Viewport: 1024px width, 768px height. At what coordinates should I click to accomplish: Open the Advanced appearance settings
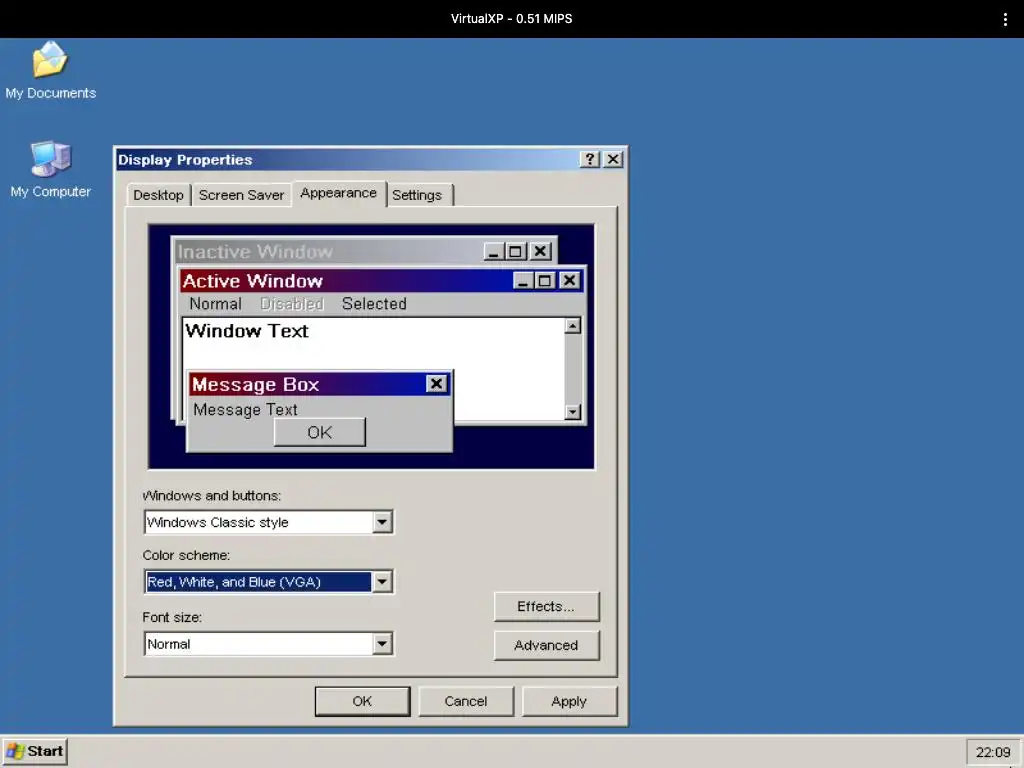546,645
